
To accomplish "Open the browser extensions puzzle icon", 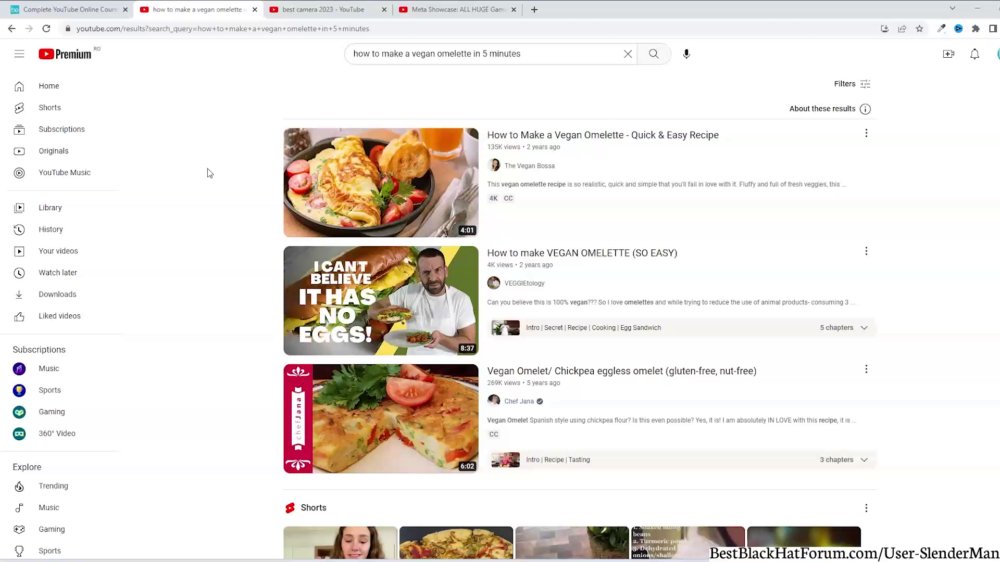I will (x=975, y=29).
